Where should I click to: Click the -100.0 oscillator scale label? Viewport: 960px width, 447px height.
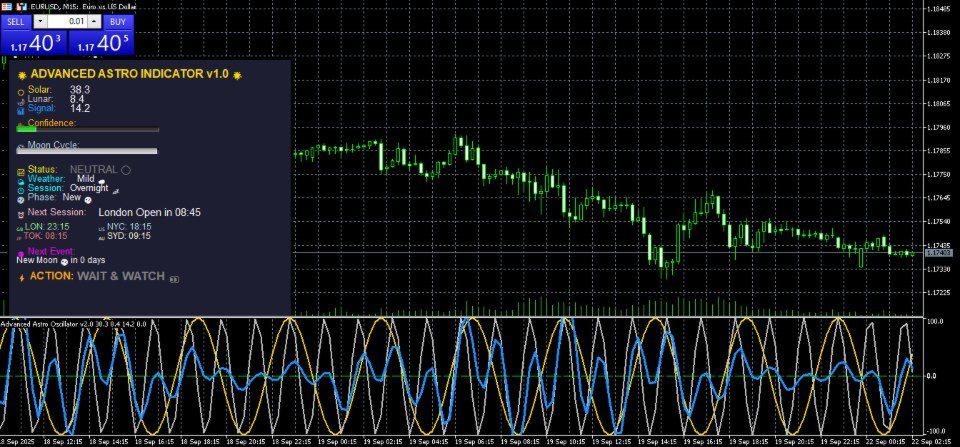click(934, 430)
